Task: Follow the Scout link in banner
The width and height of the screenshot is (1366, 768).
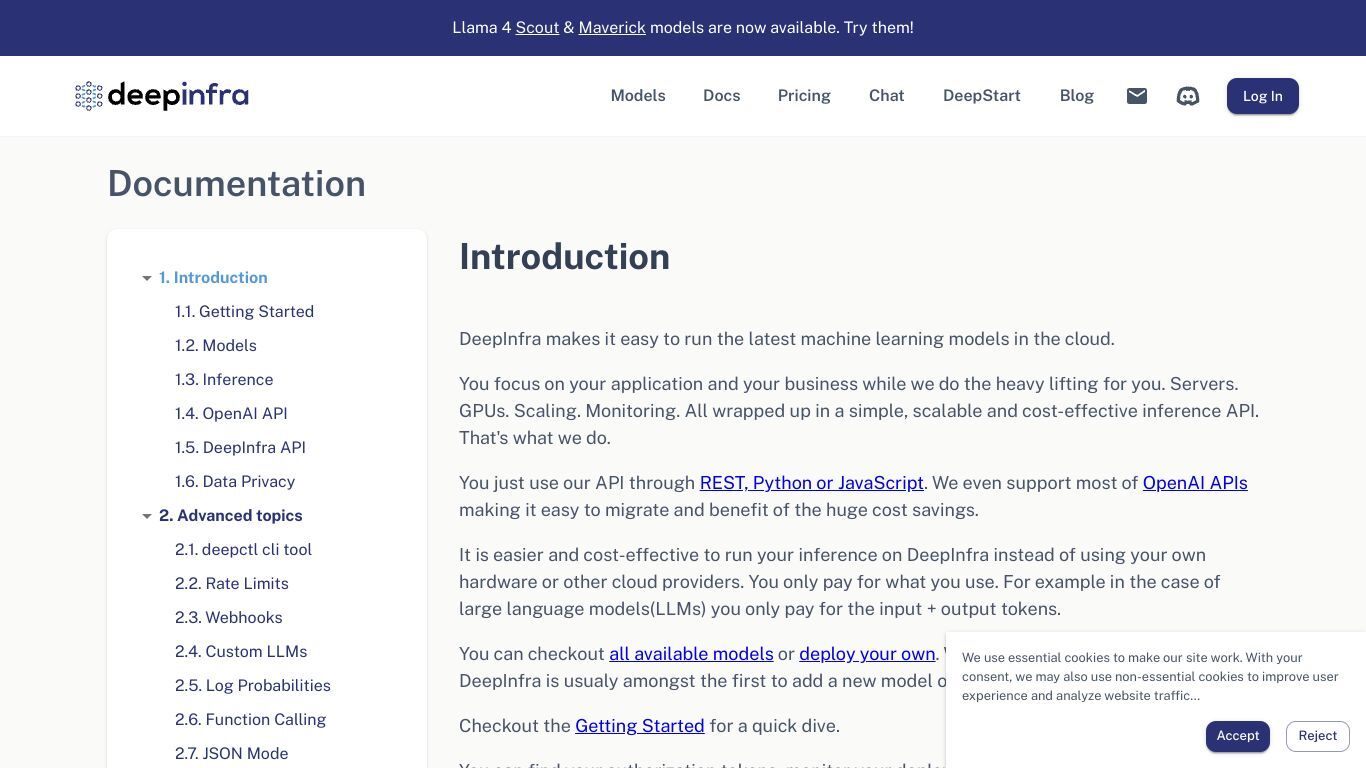Action: pyautogui.click(x=537, y=28)
